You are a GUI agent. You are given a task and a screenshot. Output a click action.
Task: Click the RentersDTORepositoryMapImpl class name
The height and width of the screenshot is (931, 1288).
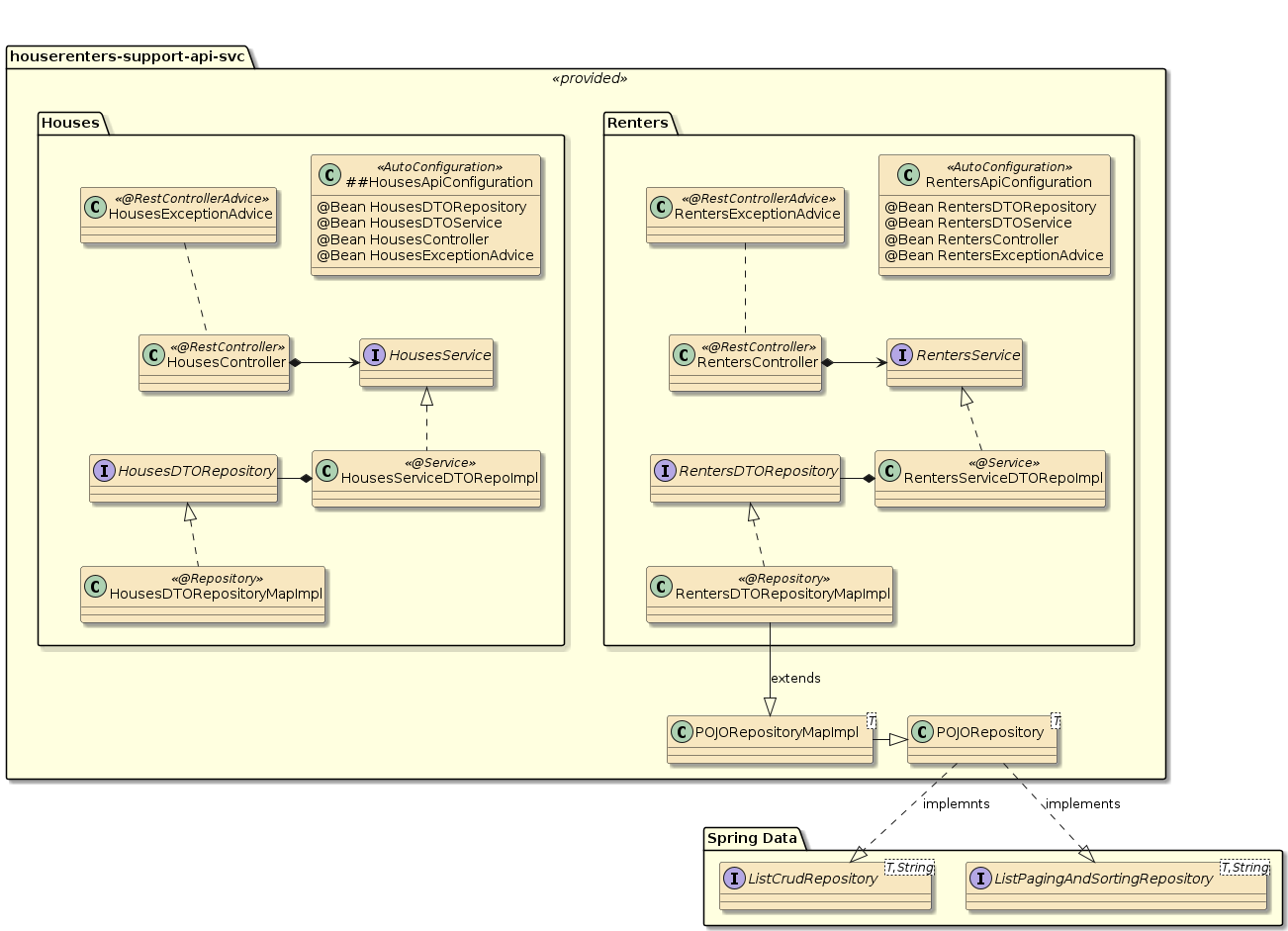(782, 594)
